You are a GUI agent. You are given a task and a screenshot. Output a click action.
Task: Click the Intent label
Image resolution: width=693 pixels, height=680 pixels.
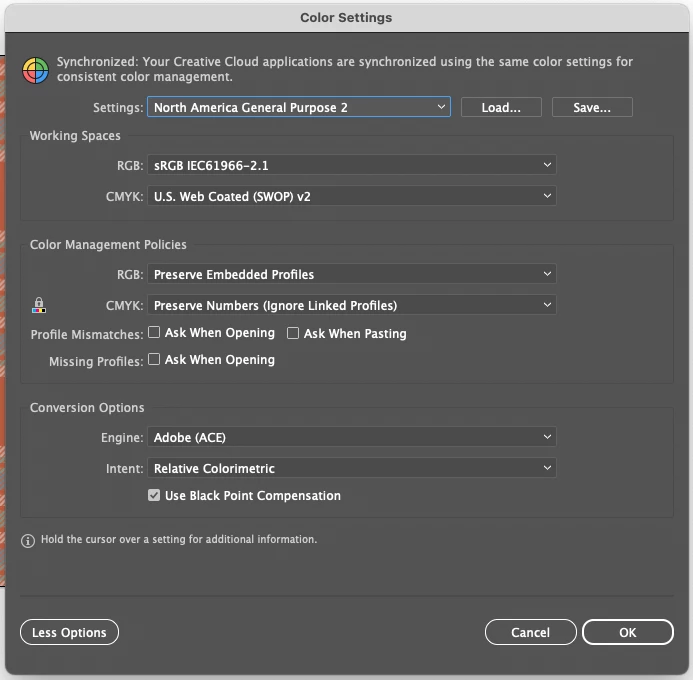(125, 468)
